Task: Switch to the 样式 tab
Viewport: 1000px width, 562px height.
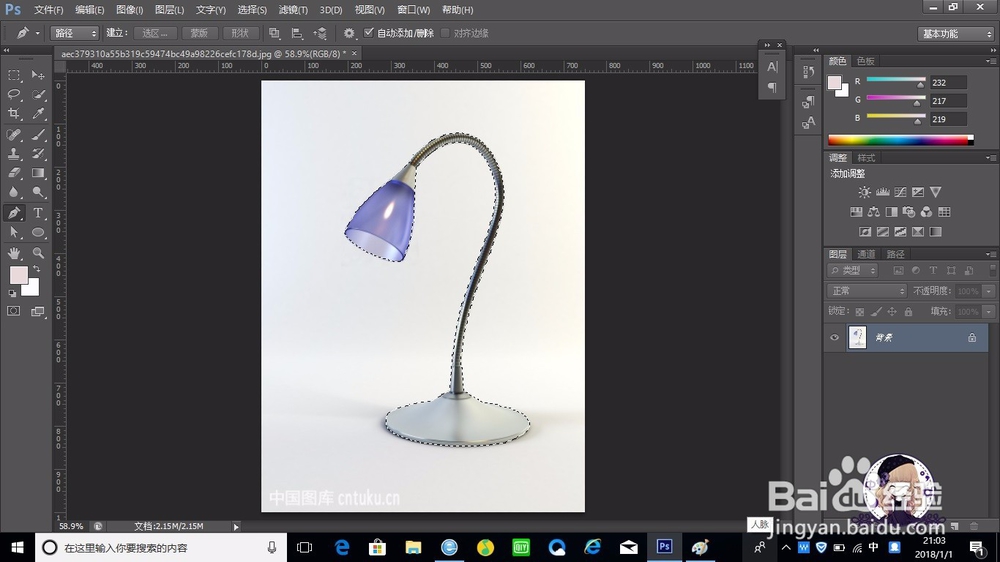Action: [x=865, y=158]
